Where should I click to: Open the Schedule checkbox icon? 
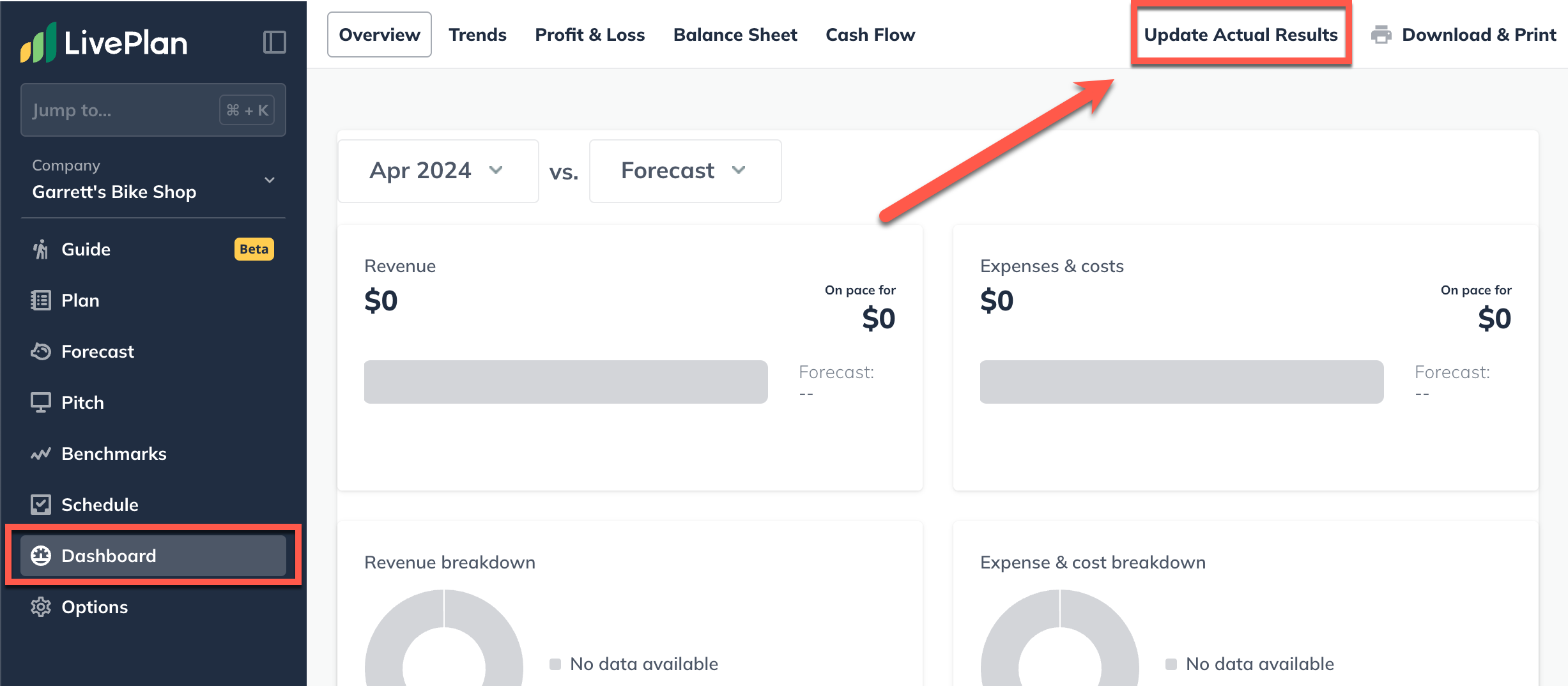pyautogui.click(x=41, y=505)
